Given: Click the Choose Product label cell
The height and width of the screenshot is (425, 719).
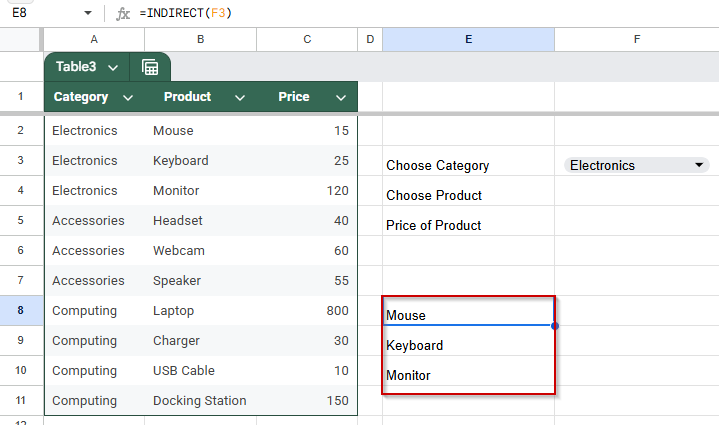Looking at the screenshot, I should tap(469, 191).
